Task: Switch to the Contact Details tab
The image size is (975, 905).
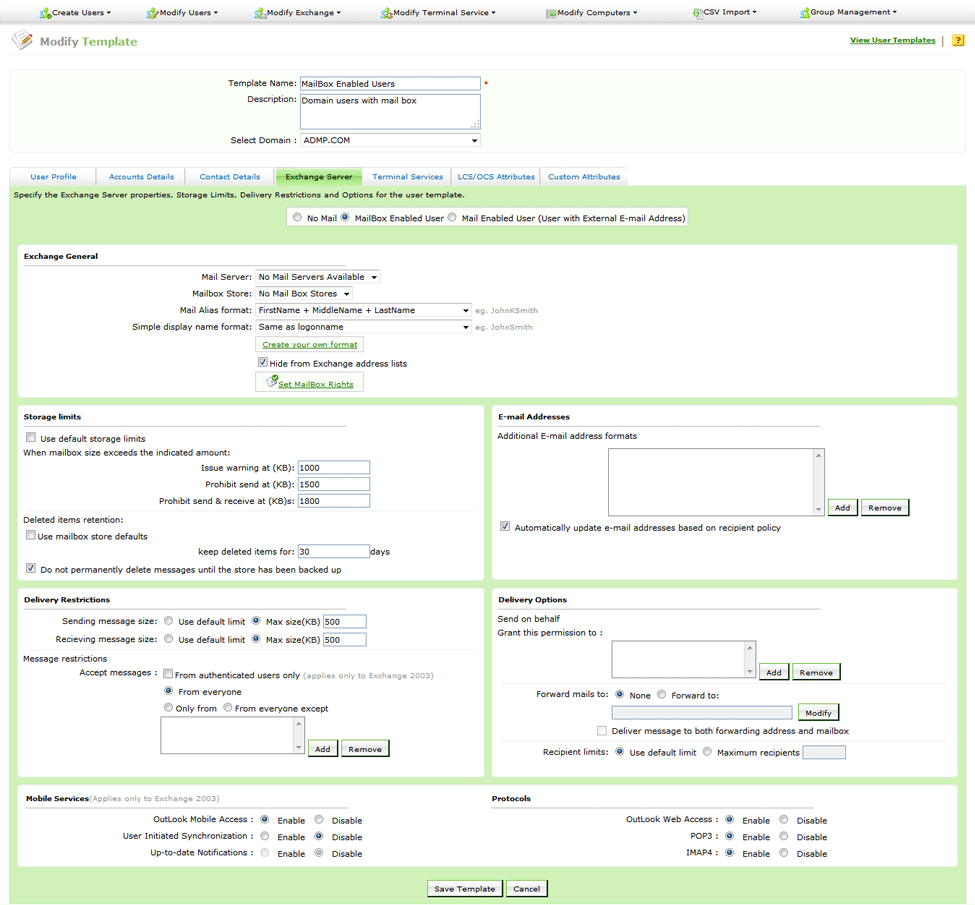Action: coord(229,177)
